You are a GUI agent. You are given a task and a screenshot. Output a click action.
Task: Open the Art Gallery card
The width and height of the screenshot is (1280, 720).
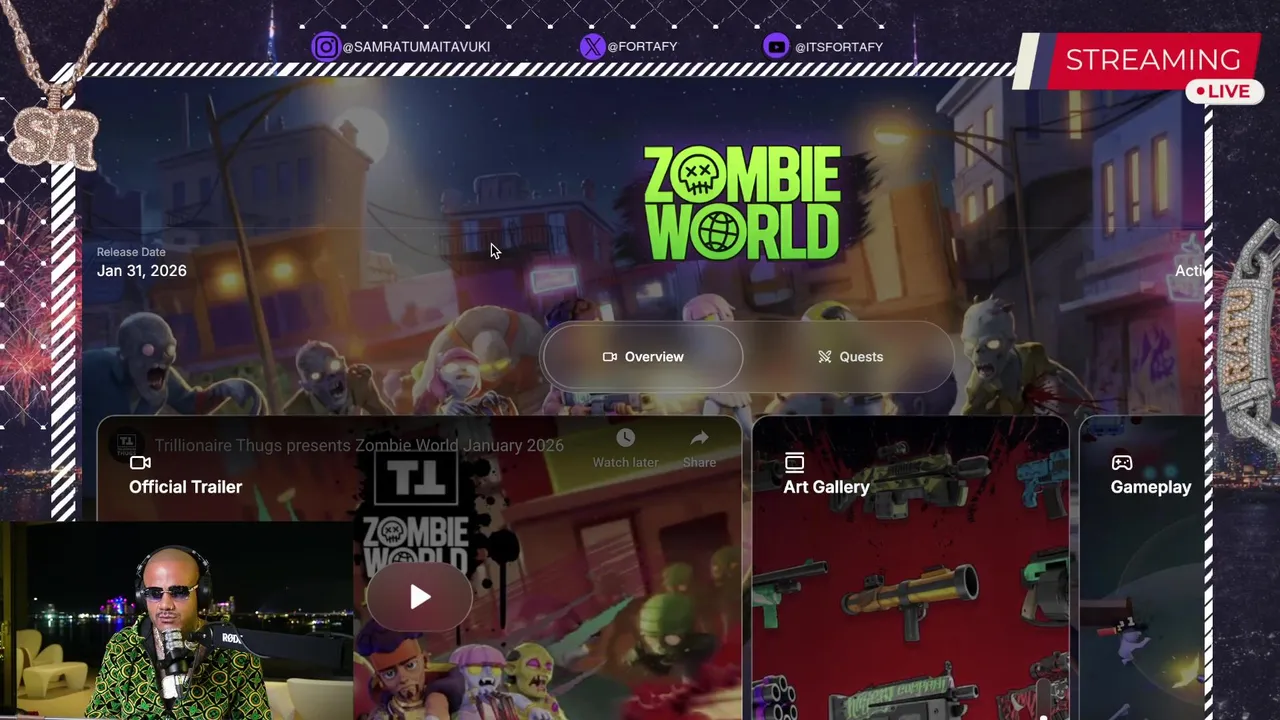tap(910, 568)
